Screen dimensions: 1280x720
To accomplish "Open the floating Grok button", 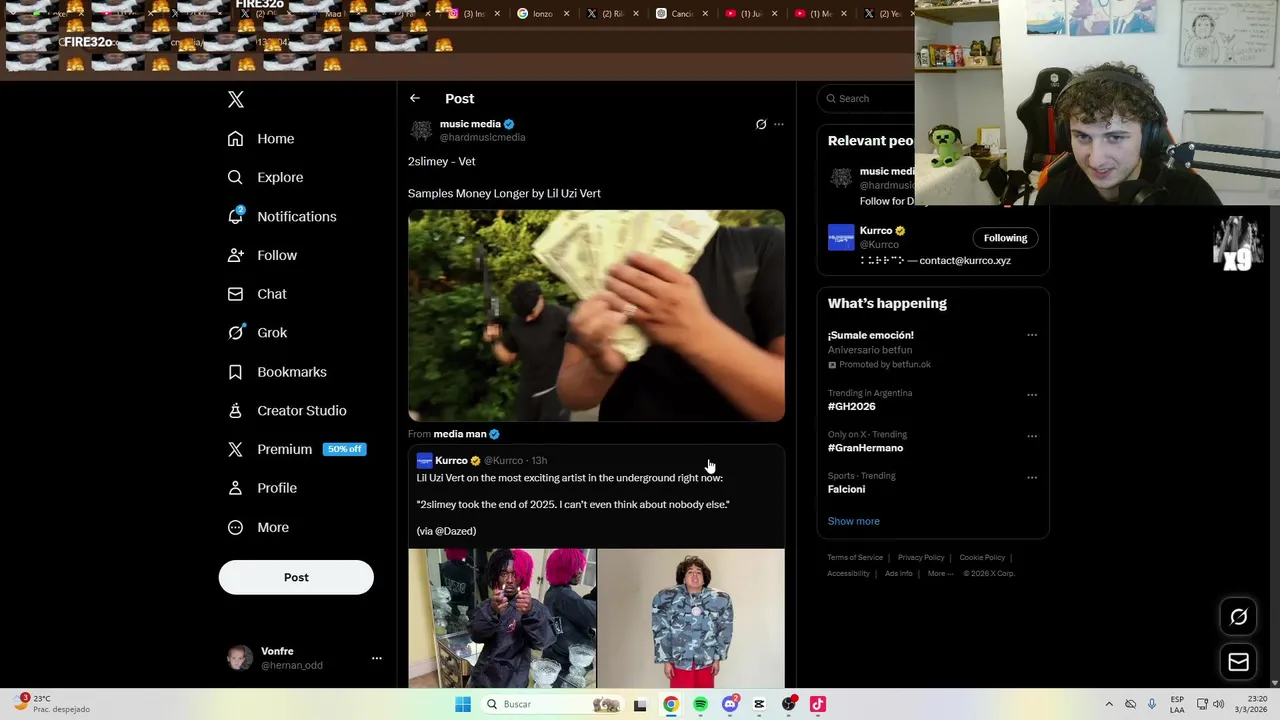I will (1238, 617).
